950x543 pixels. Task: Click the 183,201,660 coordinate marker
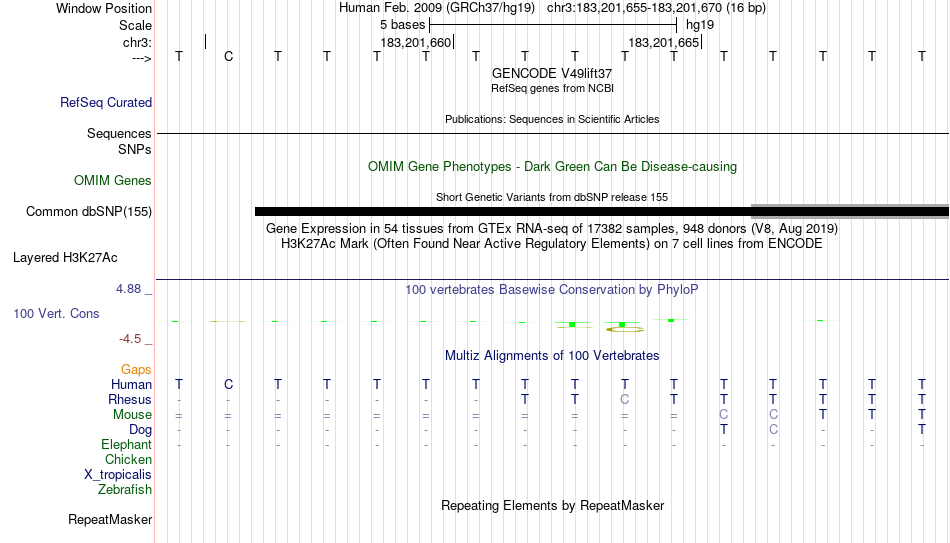pyautogui.click(x=416, y=42)
